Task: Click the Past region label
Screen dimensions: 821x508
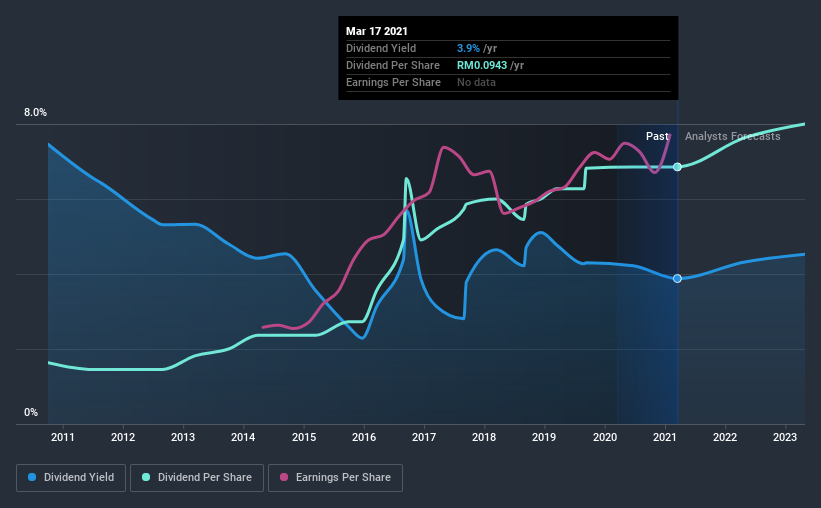Action: pyautogui.click(x=657, y=136)
